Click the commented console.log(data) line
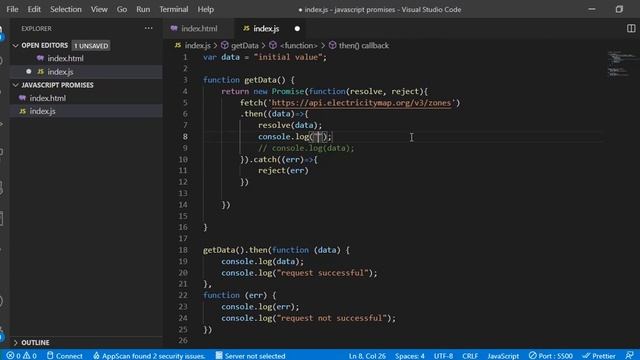This screenshot has height=360, width=640. point(306,148)
